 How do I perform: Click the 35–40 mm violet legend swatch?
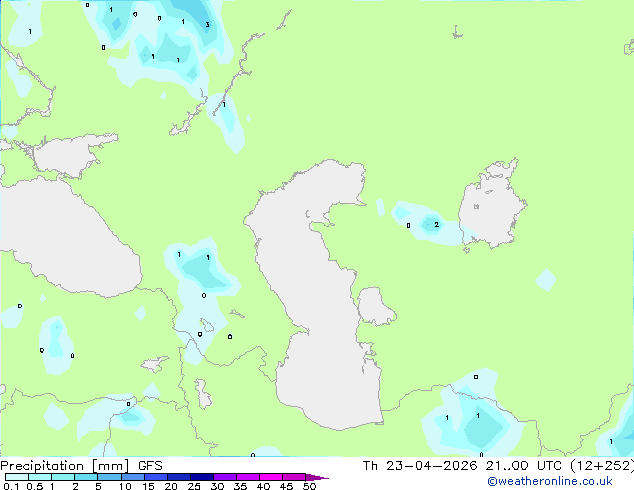(247, 477)
